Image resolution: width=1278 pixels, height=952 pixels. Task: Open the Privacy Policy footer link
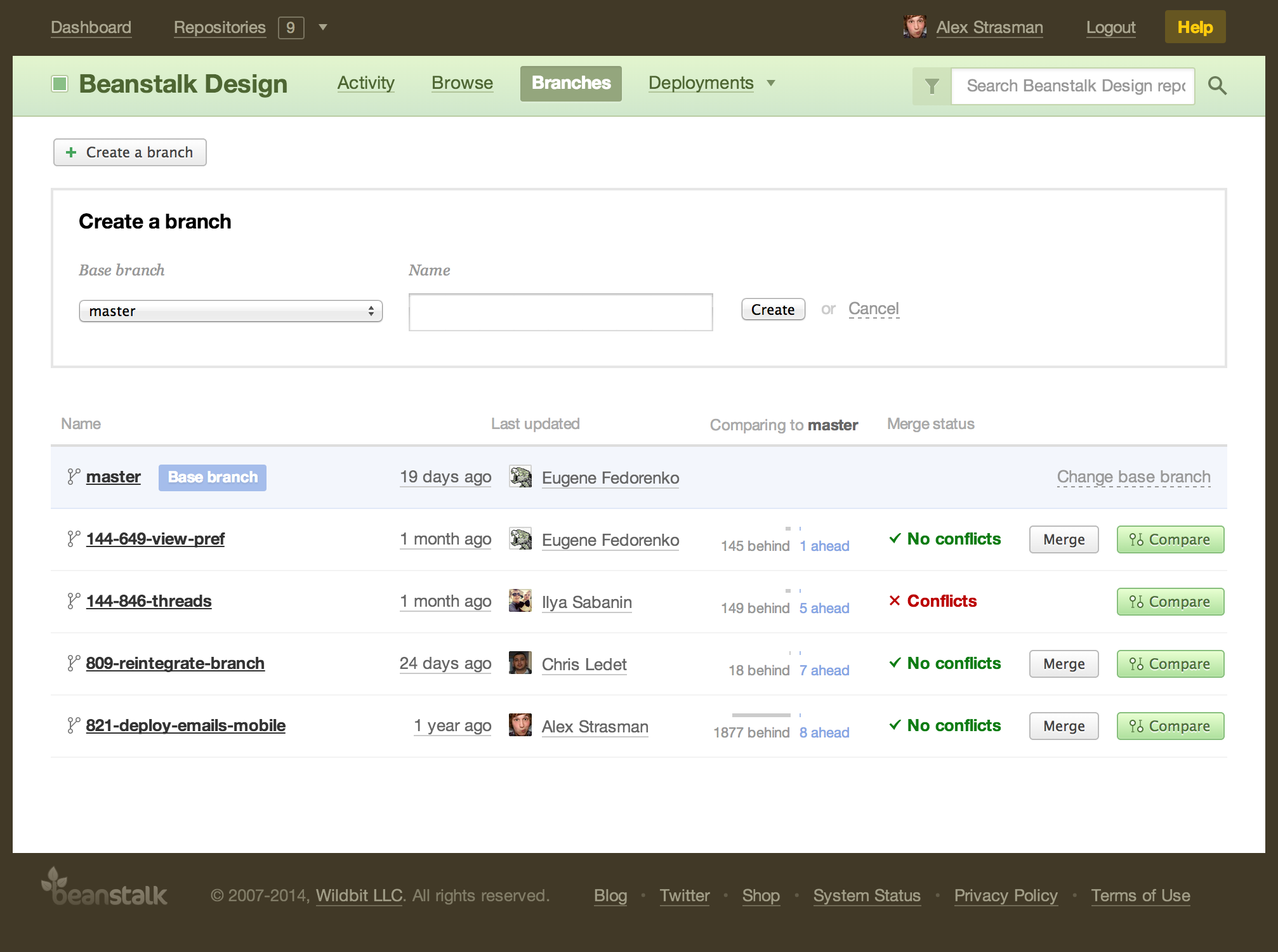click(x=1006, y=896)
